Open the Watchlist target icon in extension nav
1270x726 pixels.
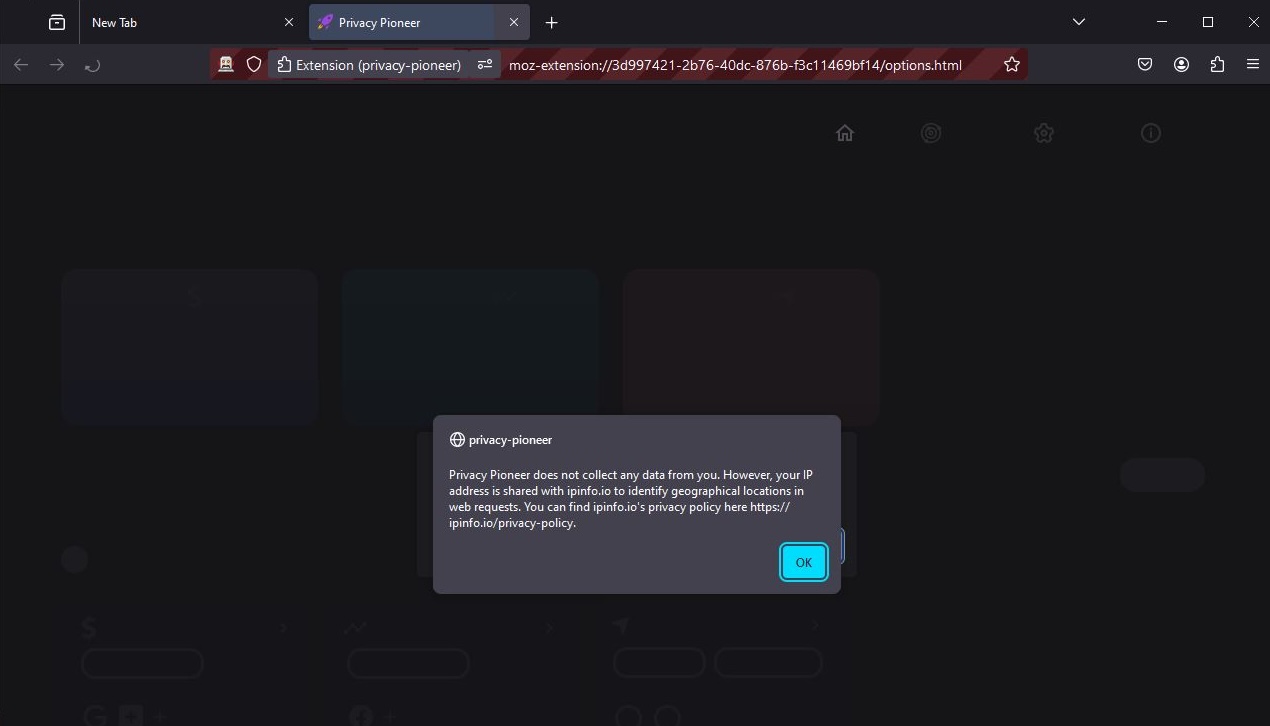coord(931,133)
